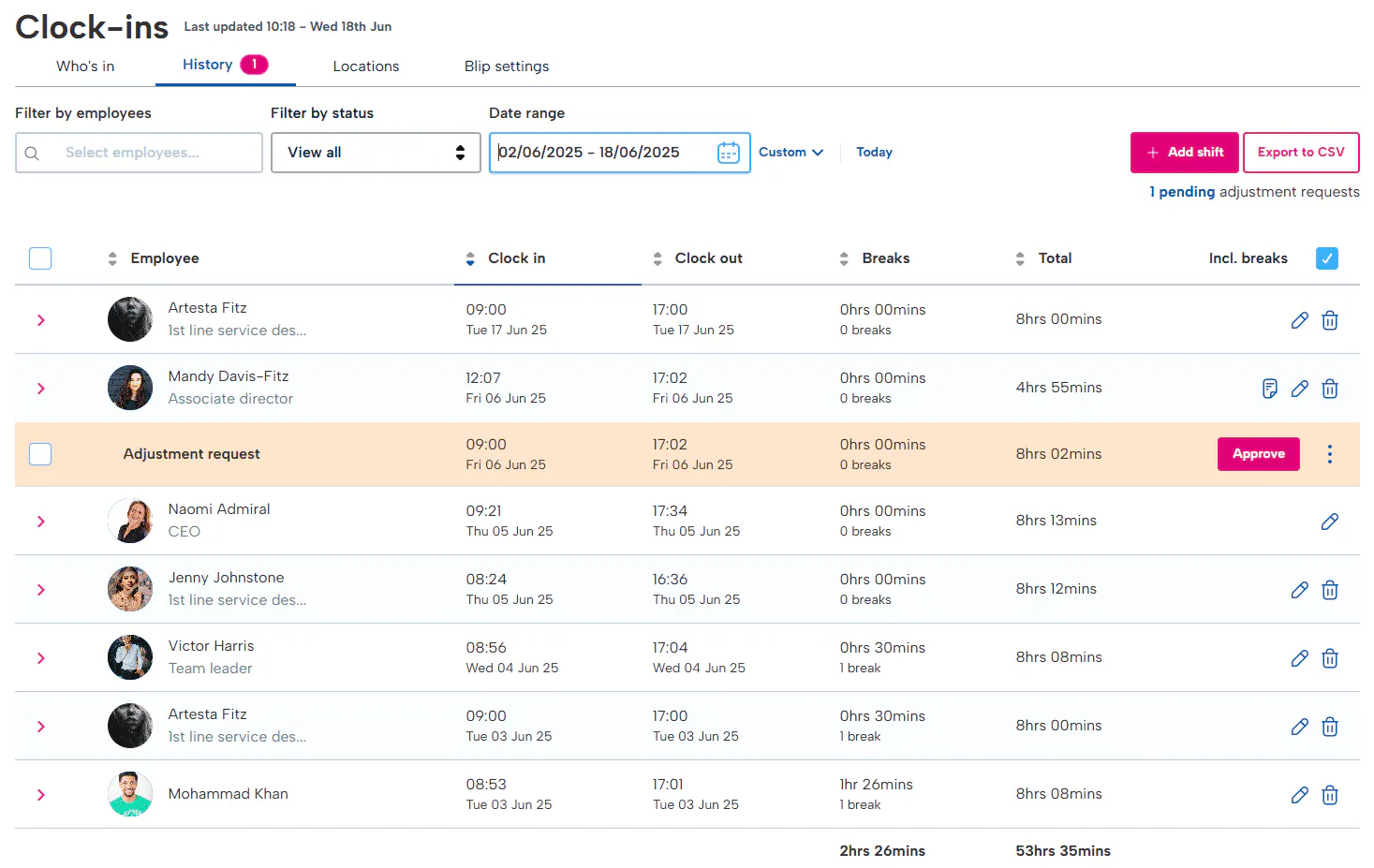This screenshot has height=868, width=1374.
Task: Uncheck the Incl. breaks checkbox
Action: pyautogui.click(x=1326, y=258)
